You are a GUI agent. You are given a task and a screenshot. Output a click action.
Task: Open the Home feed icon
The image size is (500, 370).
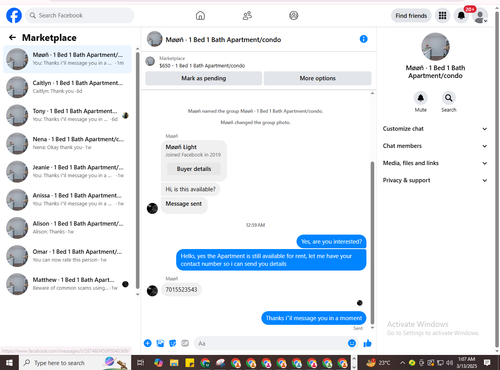[x=200, y=16]
